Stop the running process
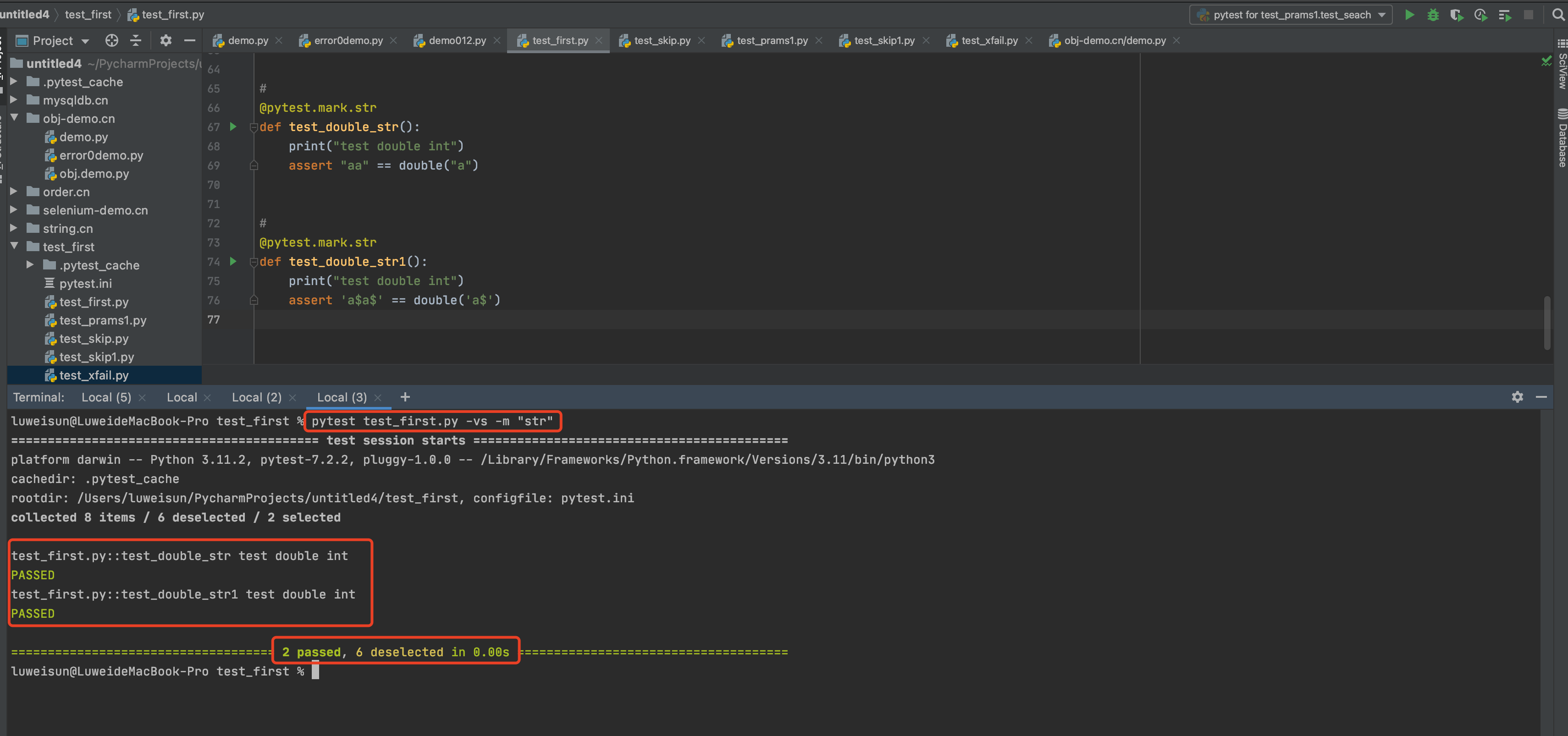1568x736 pixels. point(1528,15)
